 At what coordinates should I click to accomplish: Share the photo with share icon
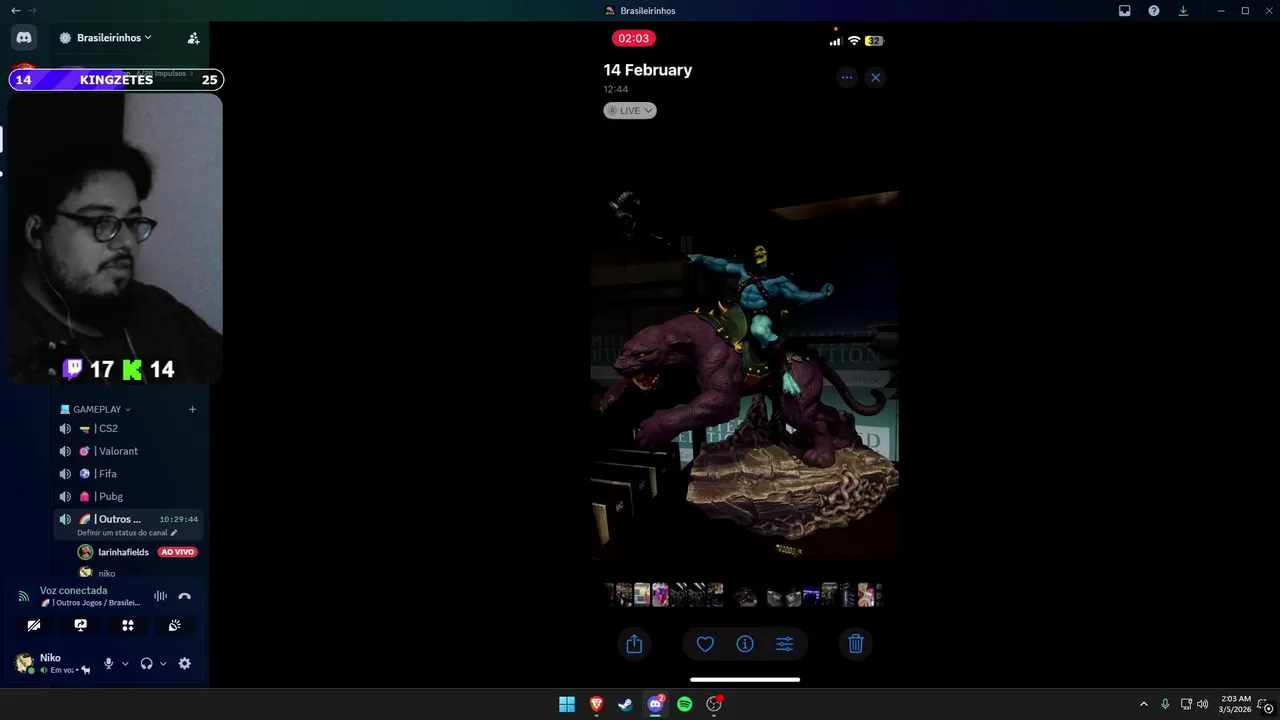pos(634,644)
